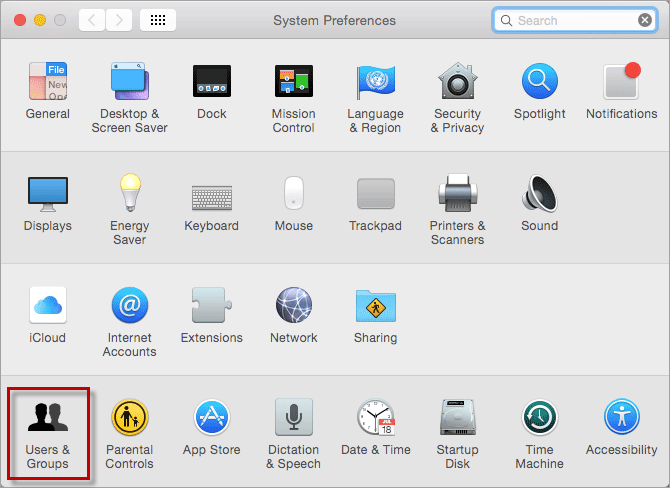This screenshot has height=488, width=670.
Task: Click the red close window button
Action: (20, 20)
